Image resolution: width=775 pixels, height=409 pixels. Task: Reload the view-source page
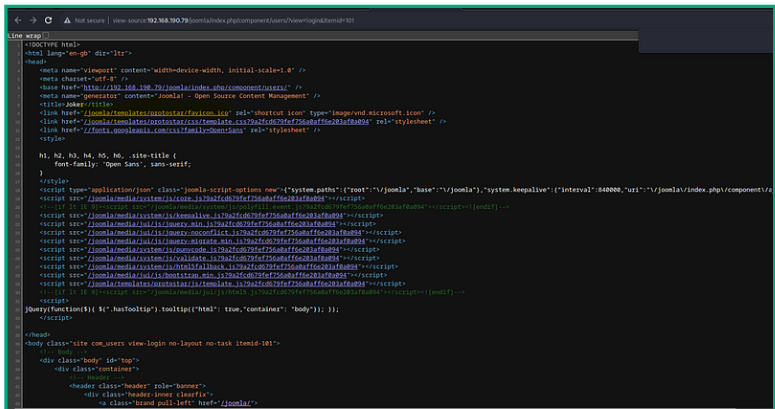[x=48, y=20]
